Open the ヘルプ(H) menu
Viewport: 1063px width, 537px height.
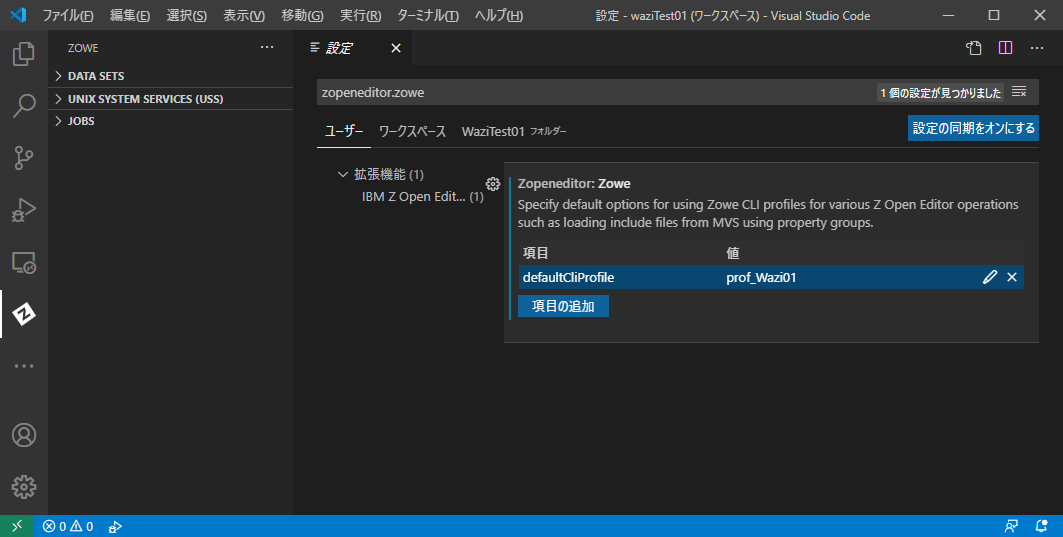click(x=499, y=15)
